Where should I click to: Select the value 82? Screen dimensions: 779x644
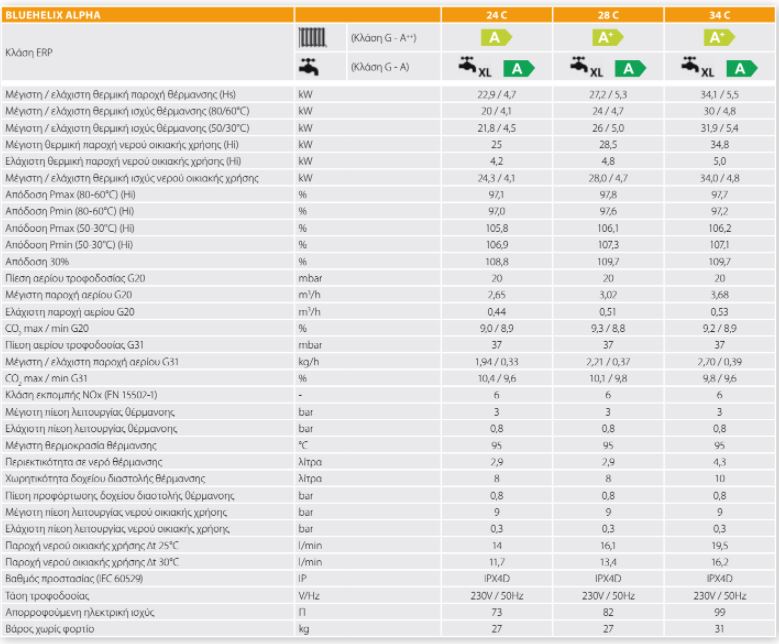pos(608,612)
